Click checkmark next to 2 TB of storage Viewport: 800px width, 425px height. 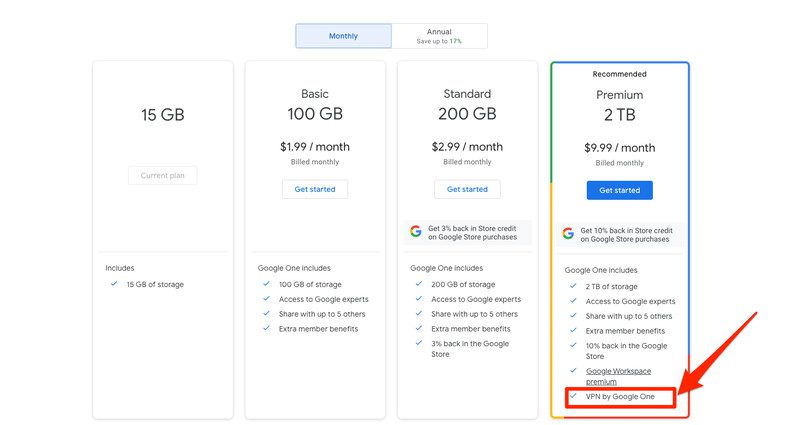(573, 286)
